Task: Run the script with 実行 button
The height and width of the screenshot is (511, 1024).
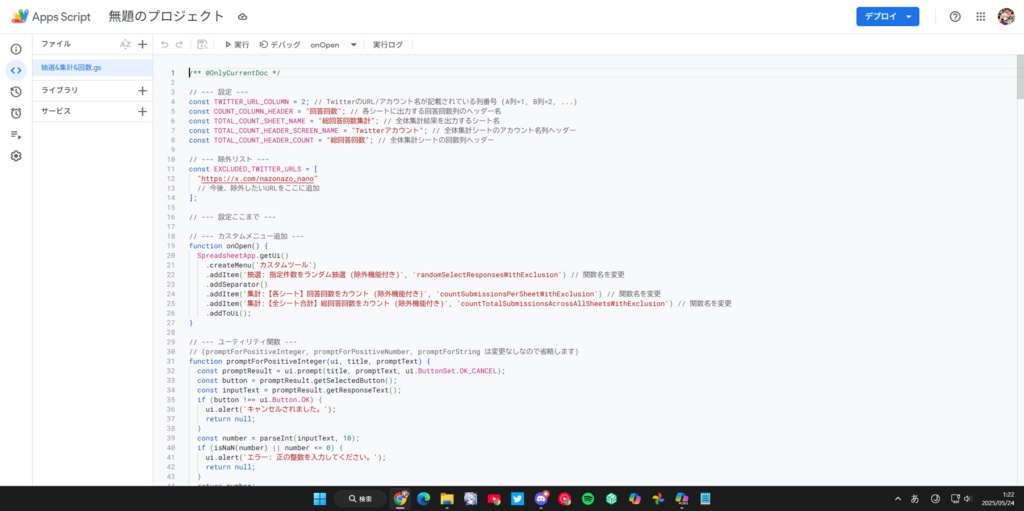Action: point(237,44)
